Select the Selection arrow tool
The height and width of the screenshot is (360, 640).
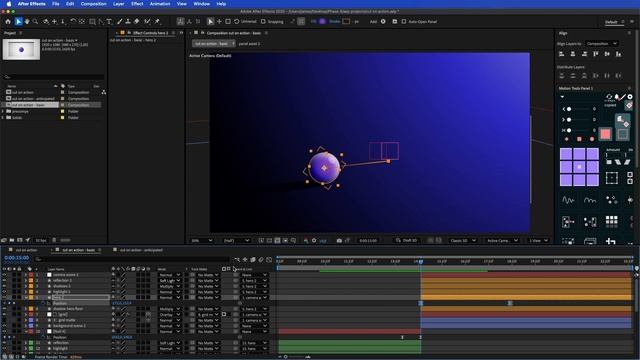(18, 21)
